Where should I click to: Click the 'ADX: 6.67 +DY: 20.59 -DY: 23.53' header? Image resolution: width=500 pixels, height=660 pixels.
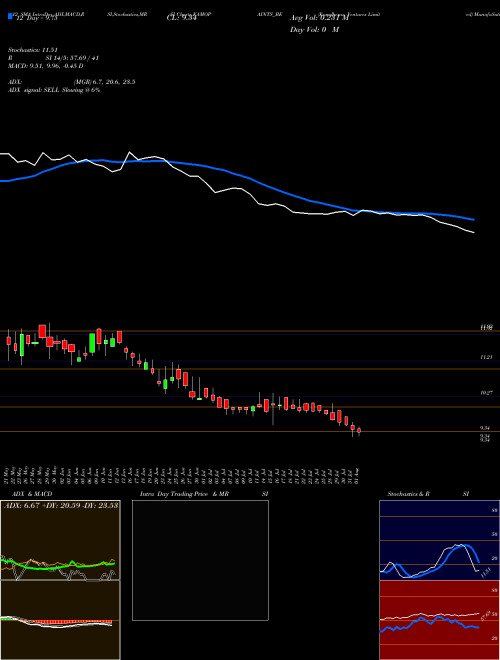tap(61, 505)
